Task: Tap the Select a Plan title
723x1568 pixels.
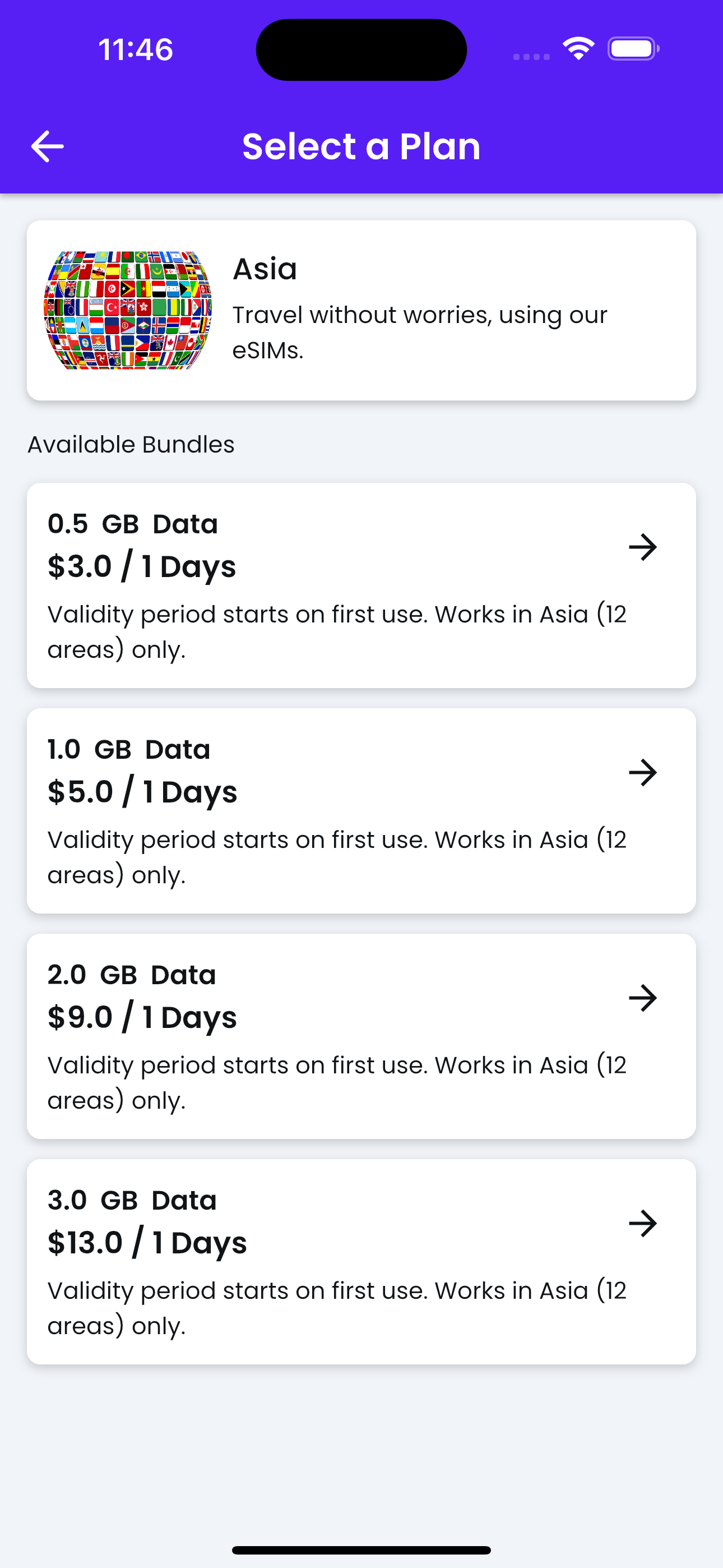Action: pos(361,147)
